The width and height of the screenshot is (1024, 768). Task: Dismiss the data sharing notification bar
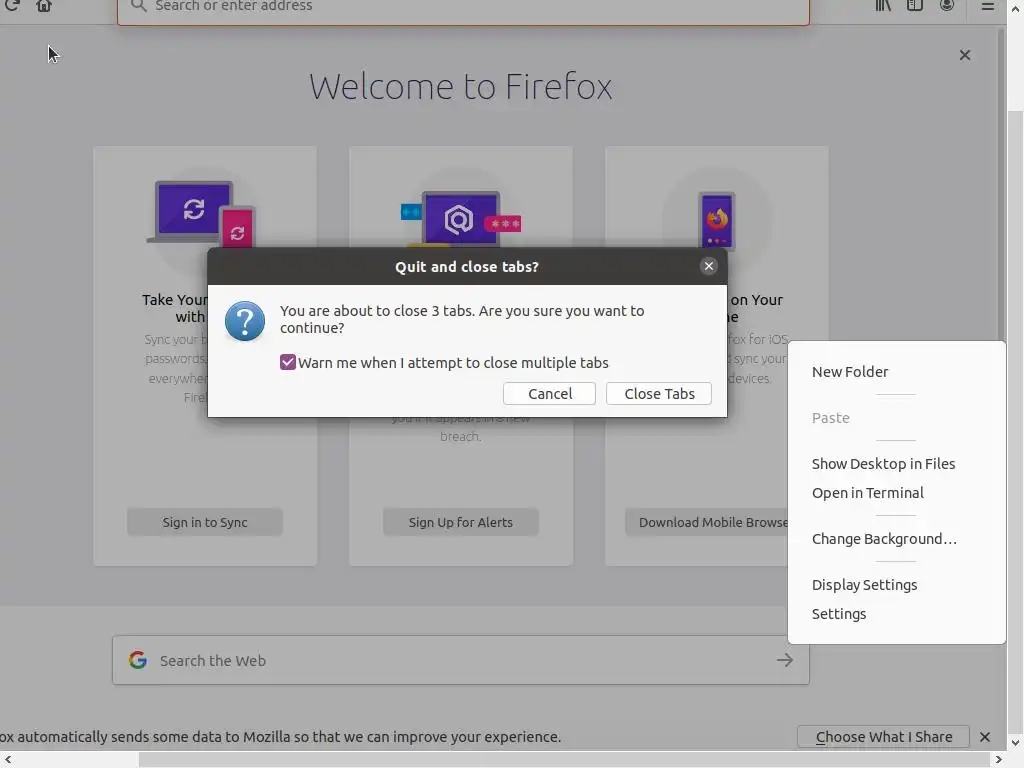point(985,737)
